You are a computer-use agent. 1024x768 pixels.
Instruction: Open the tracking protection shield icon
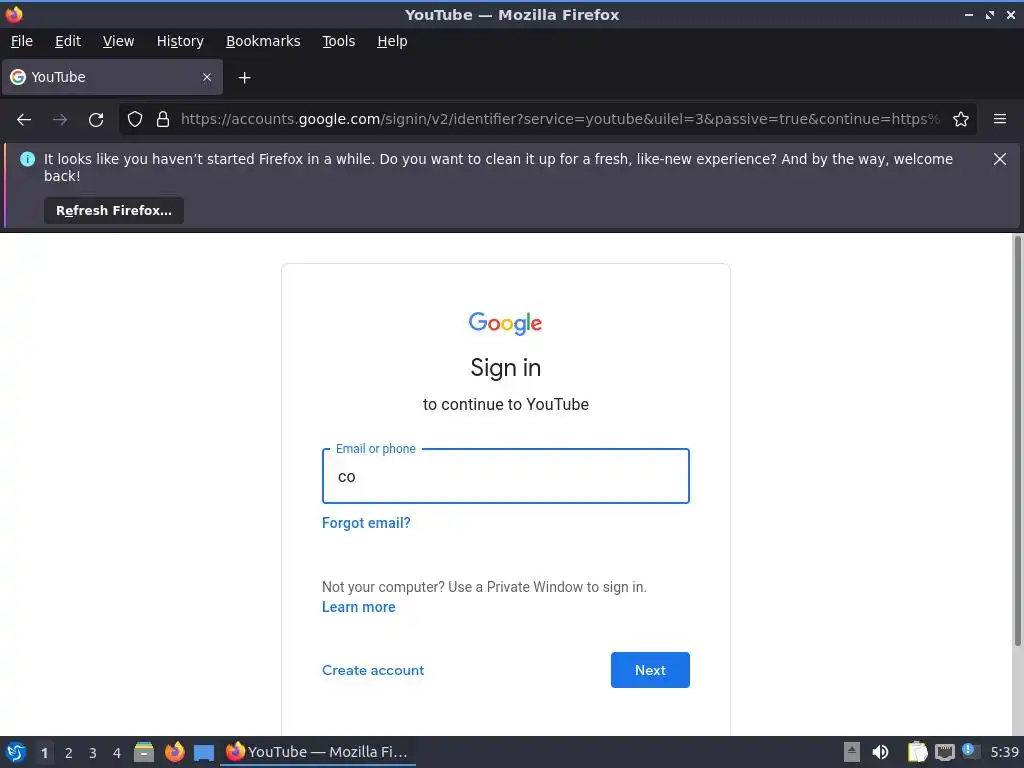coord(135,120)
